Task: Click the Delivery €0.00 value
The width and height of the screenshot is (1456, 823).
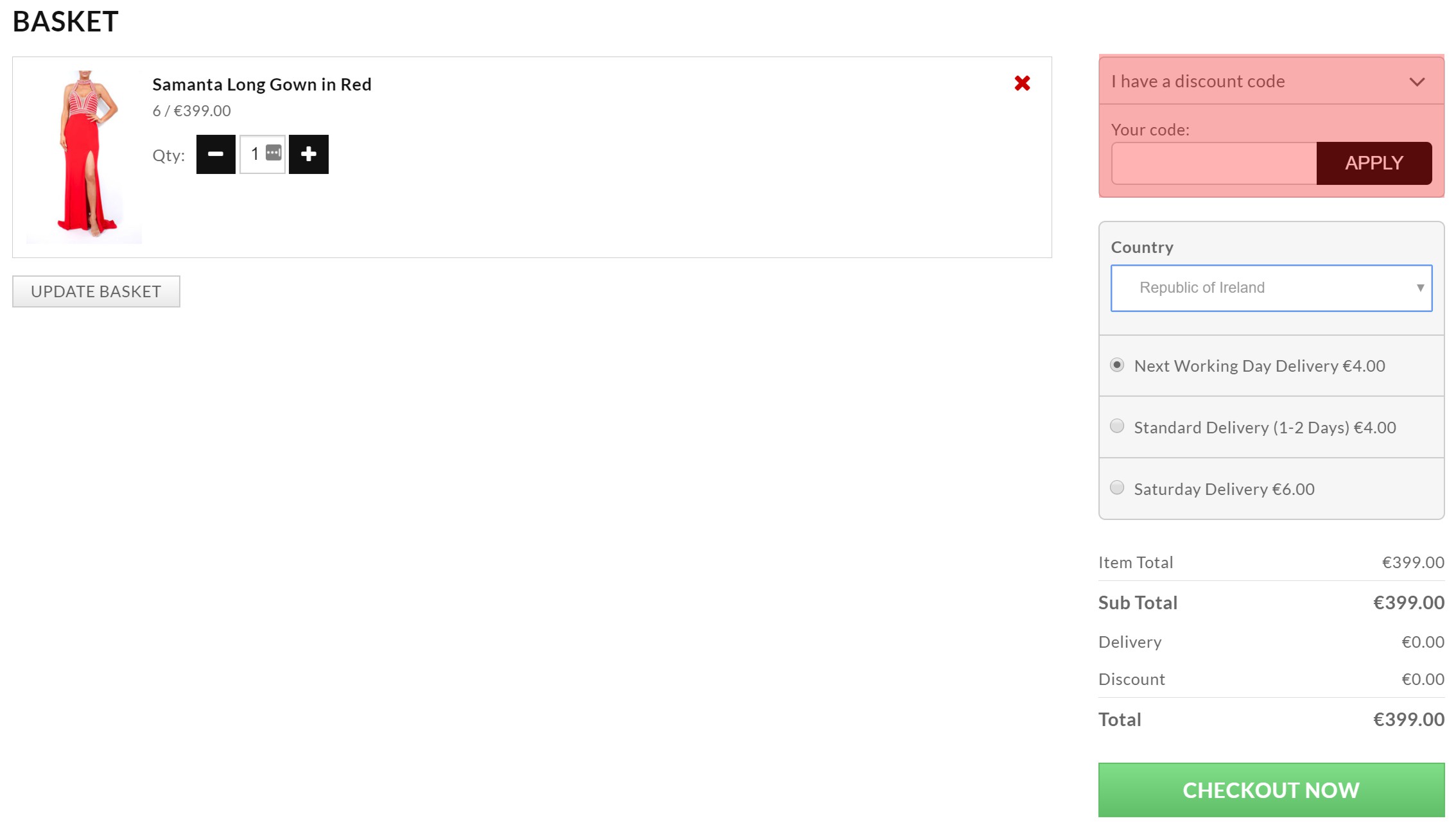Action: pos(1423,642)
